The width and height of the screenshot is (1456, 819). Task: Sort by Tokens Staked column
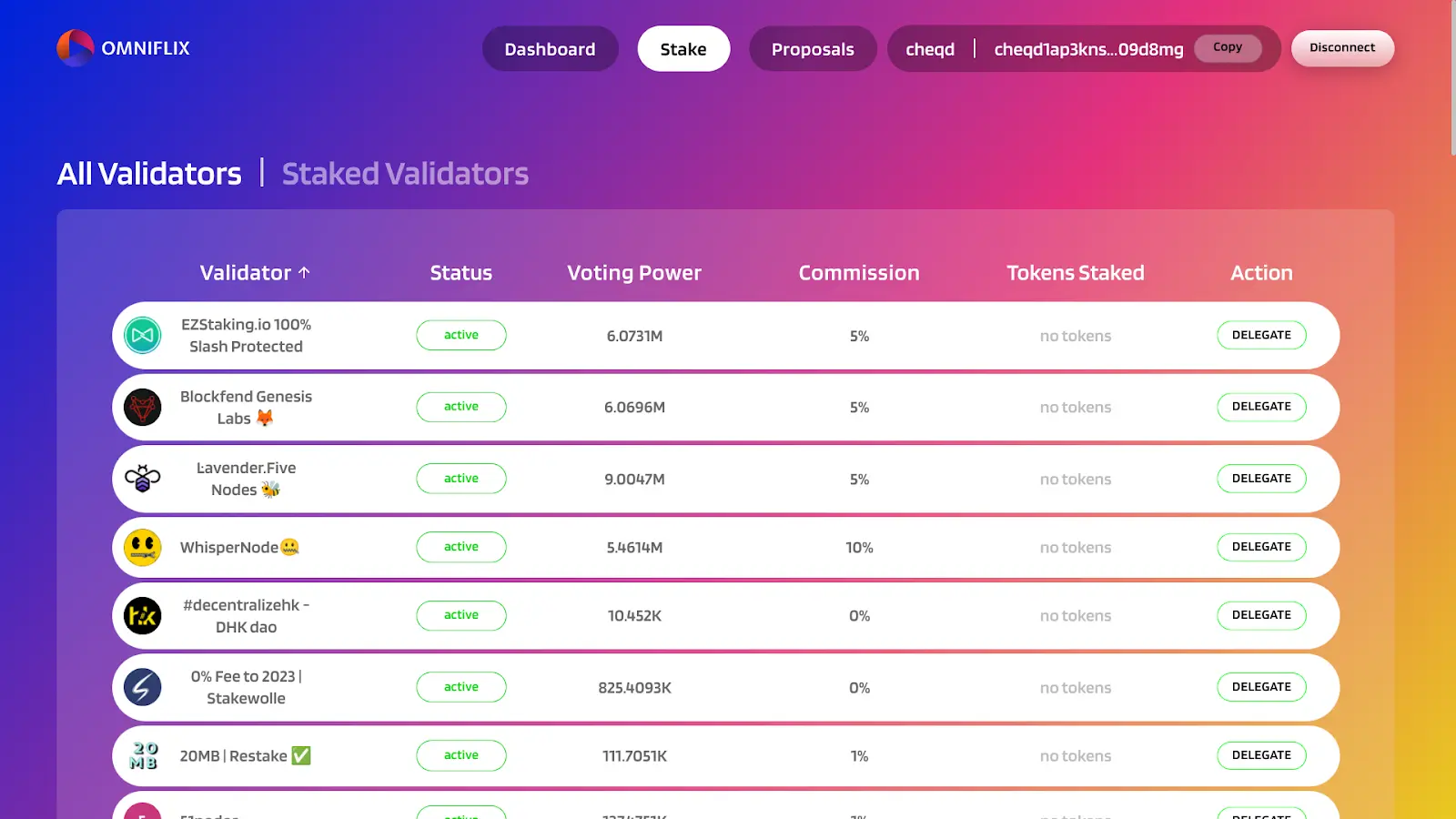[1076, 273]
